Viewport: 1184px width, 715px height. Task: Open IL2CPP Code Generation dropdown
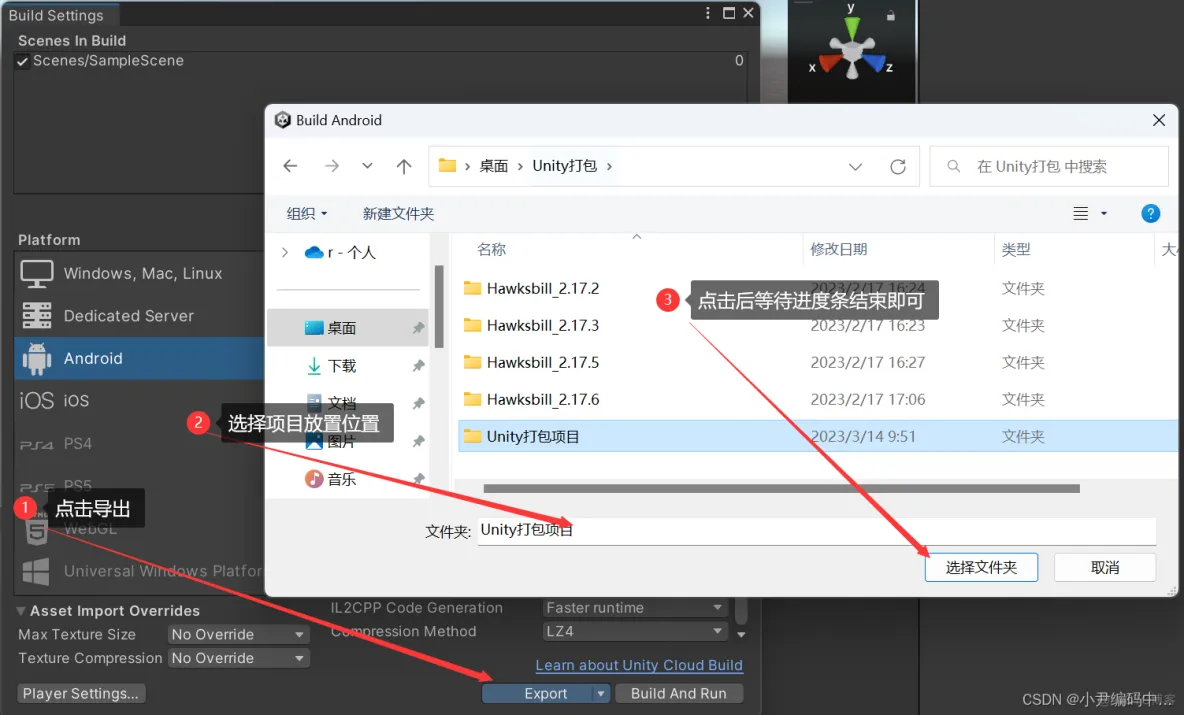[x=634, y=608]
